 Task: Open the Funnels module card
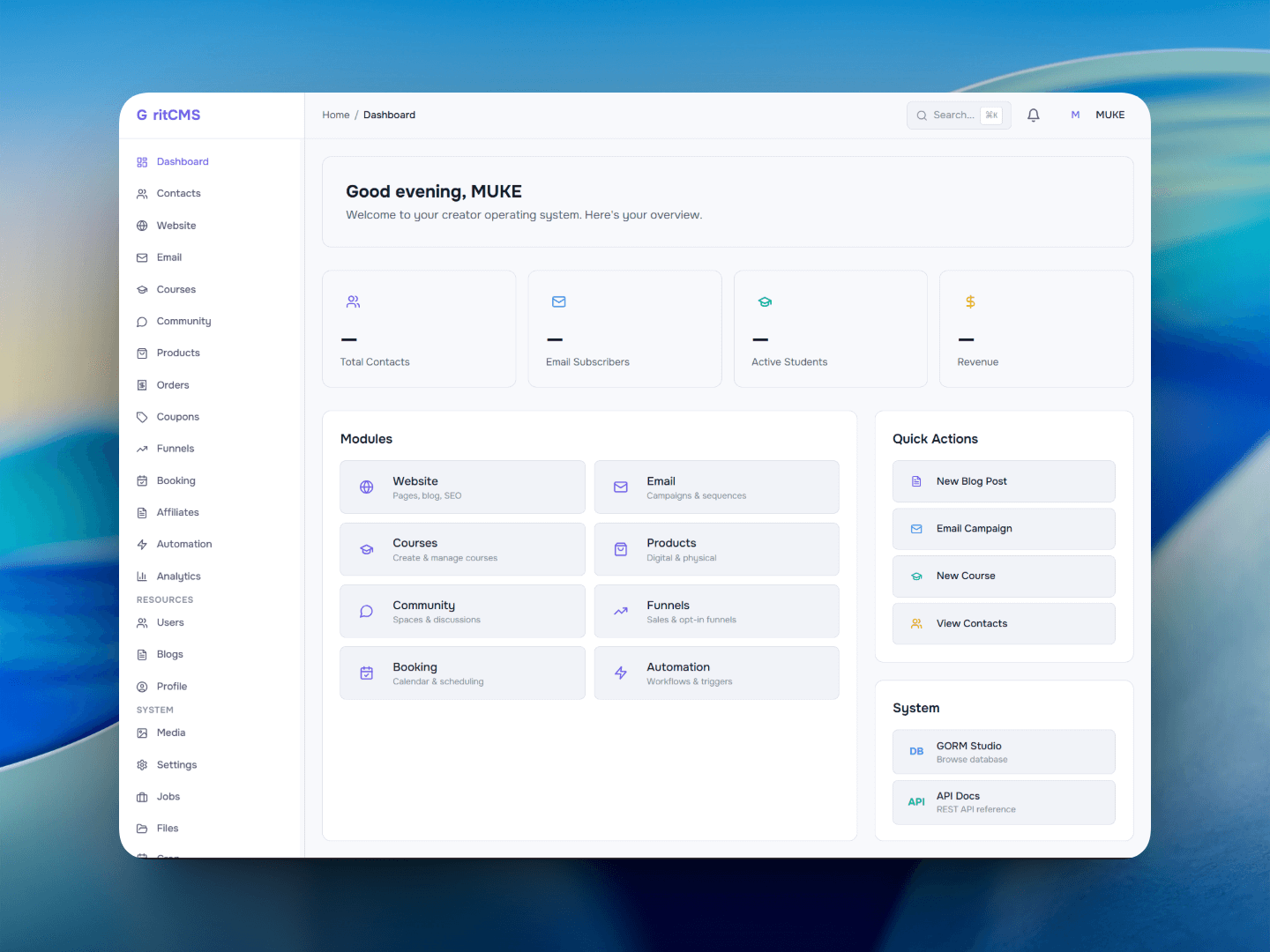tap(716, 612)
